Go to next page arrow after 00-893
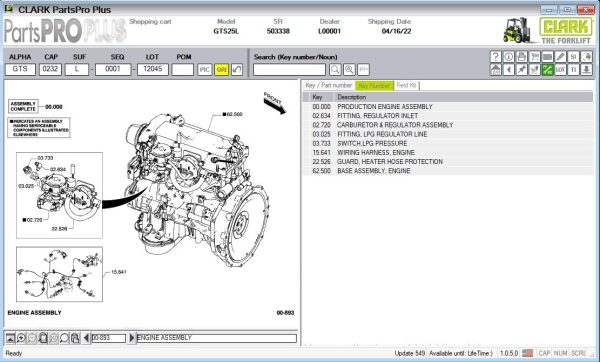 (132, 338)
